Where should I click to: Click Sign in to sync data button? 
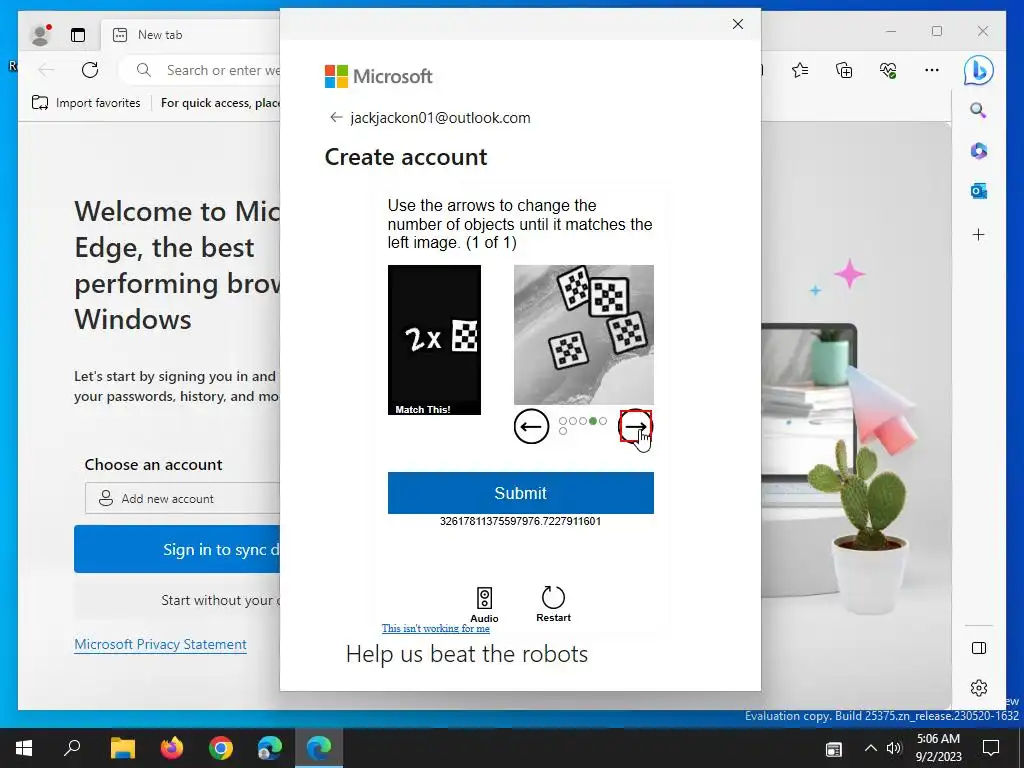pos(178,549)
